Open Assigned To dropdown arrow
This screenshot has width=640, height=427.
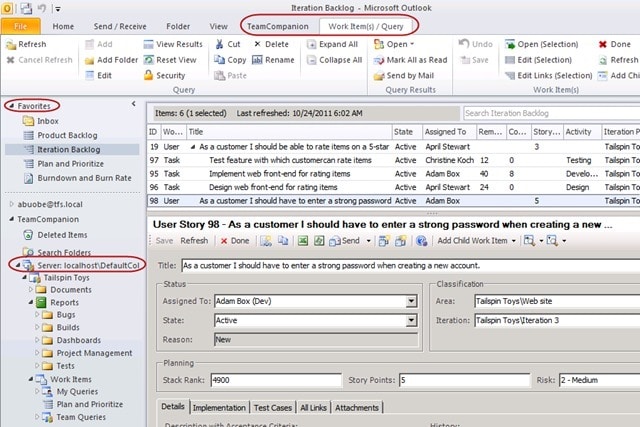[x=411, y=301]
